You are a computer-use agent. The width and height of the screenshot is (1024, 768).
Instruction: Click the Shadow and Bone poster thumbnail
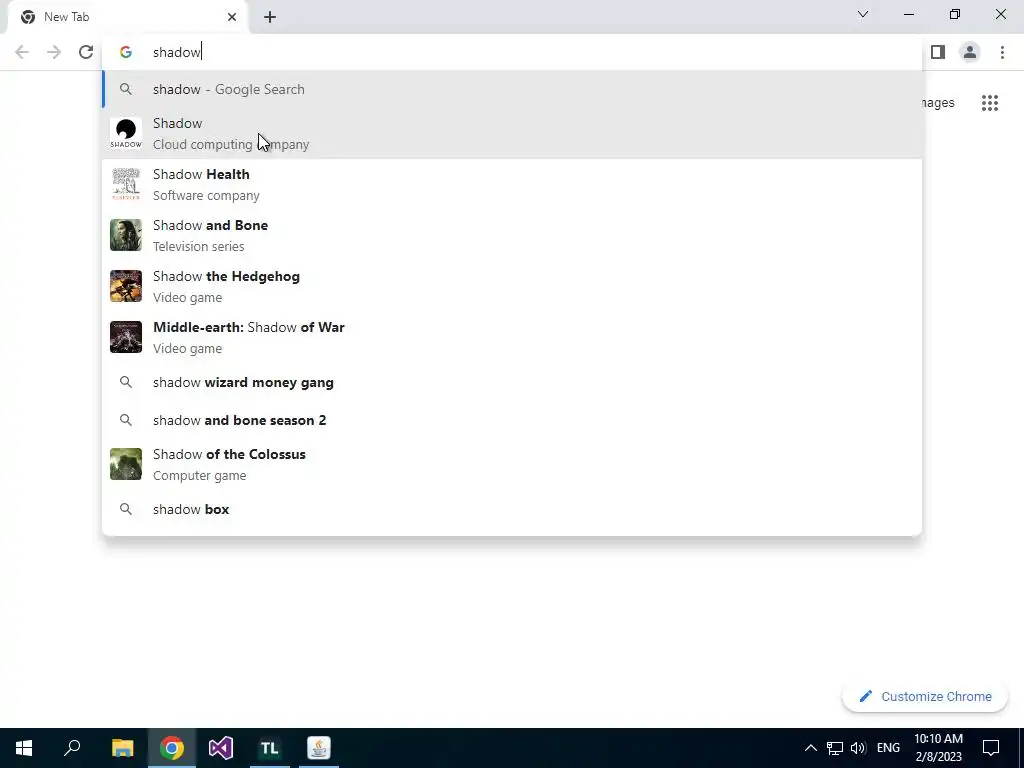[x=126, y=235]
